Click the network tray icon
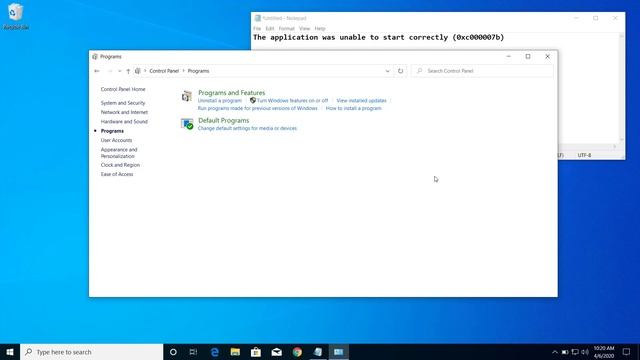 tap(575, 352)
